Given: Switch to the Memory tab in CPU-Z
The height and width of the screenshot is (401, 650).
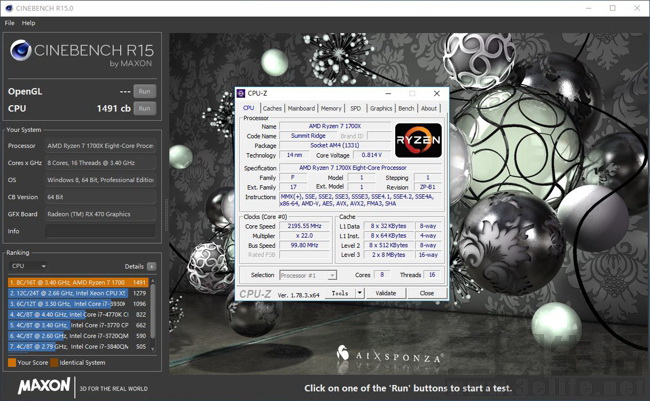Looking at the screenshot, I should point(331,108).
